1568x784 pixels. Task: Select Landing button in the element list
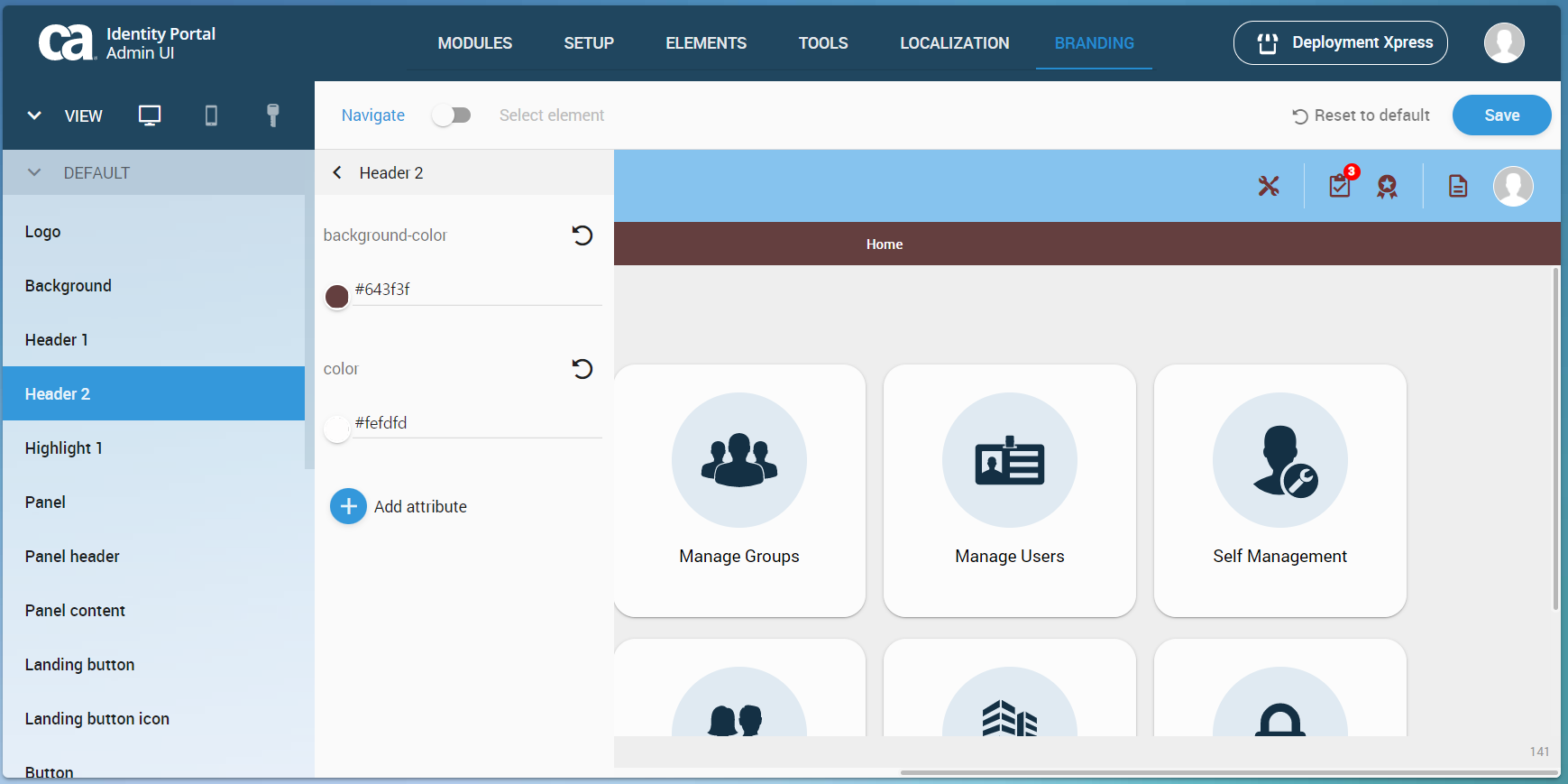click(154, 665)
